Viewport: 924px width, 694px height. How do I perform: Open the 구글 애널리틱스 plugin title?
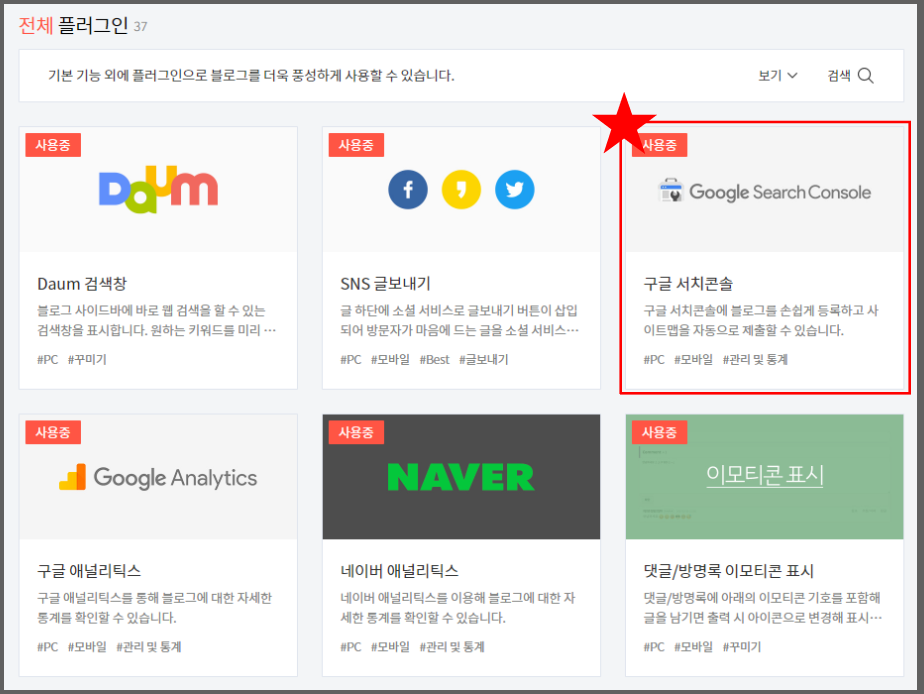coord(89,571)
